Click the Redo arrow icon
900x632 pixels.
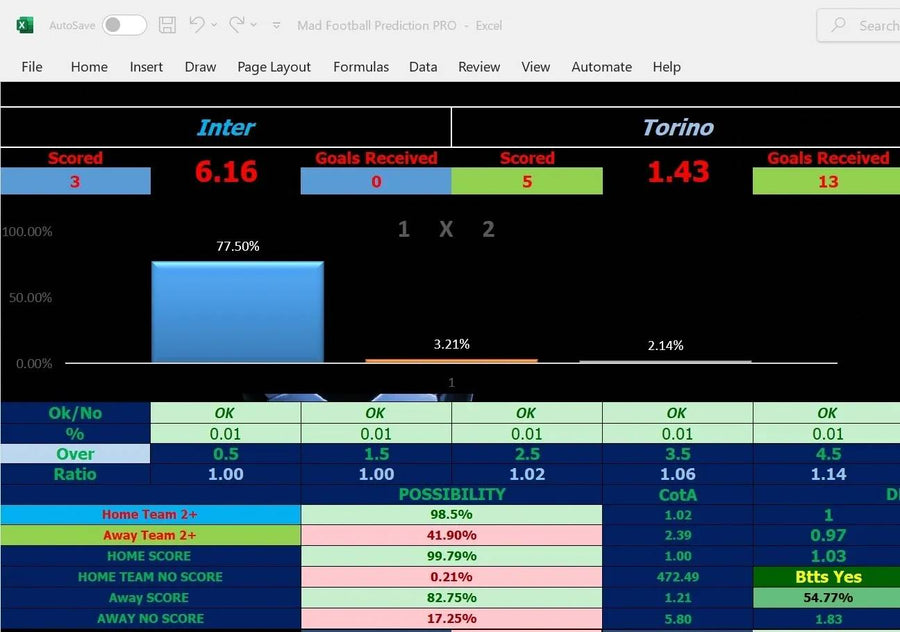(236, 25)
